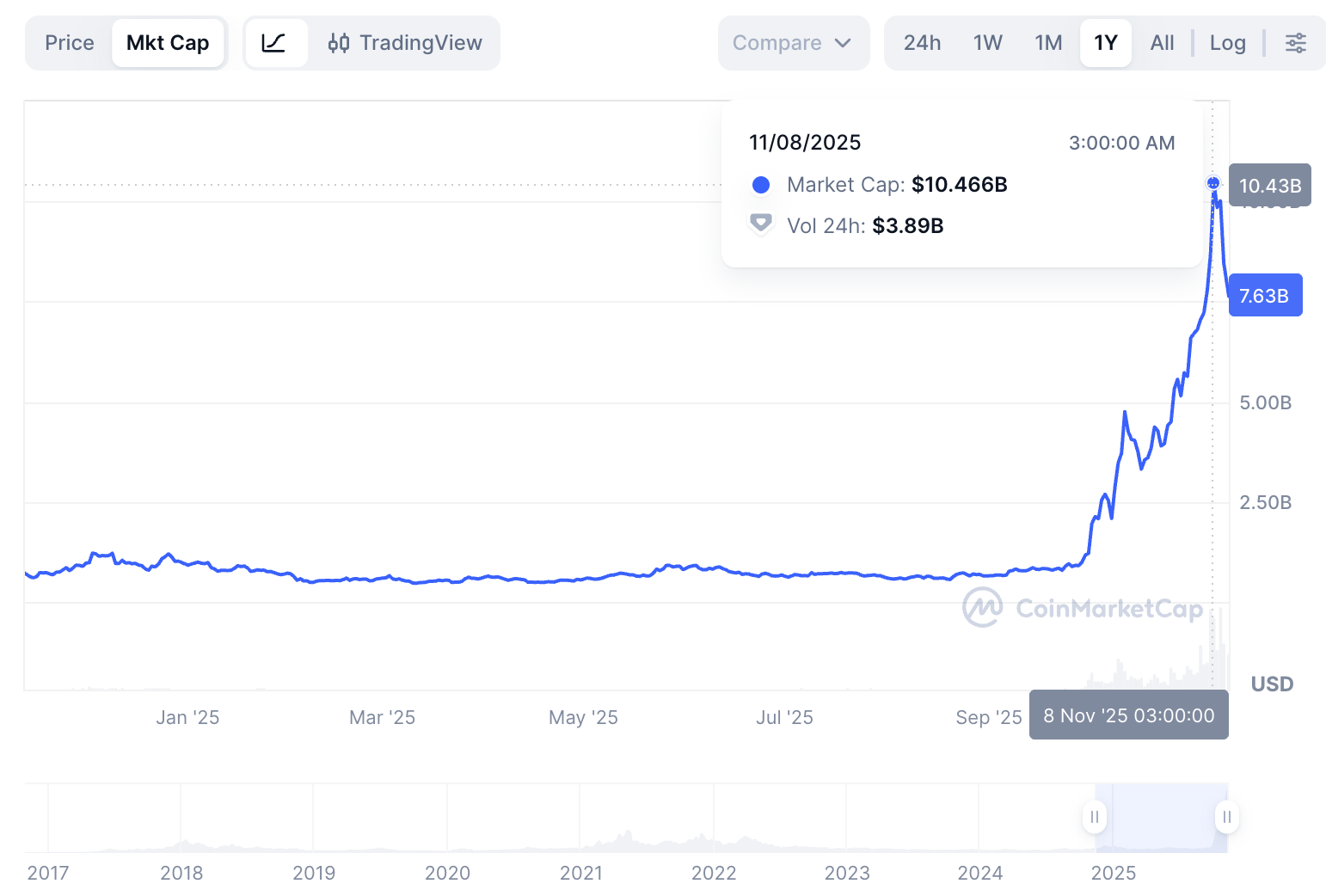Click 2025 on the overview timeline
The image size is (1326, 896).
point(1114,874)
